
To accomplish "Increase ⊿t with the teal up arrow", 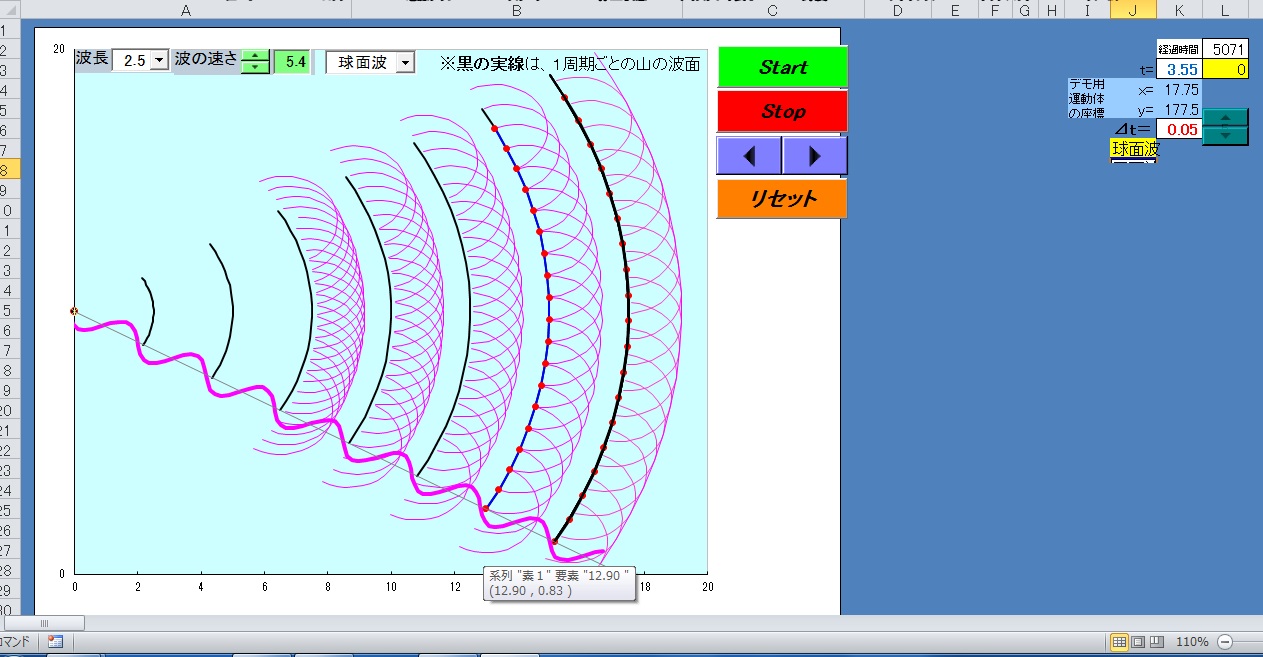I will (1225, 119).
